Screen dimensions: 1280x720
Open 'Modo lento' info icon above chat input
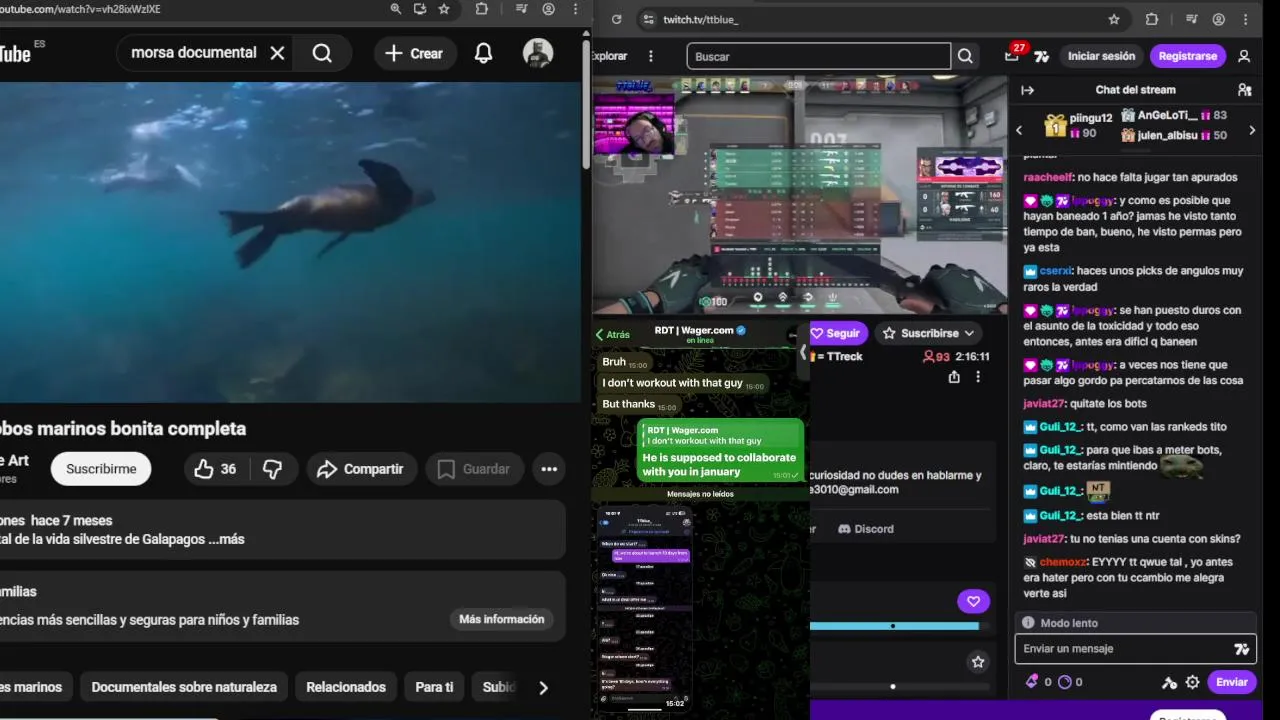[x=1028, y=623]
